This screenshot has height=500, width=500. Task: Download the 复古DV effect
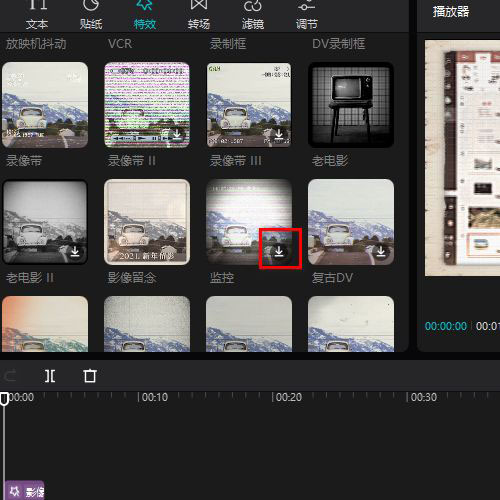(381, 251)
